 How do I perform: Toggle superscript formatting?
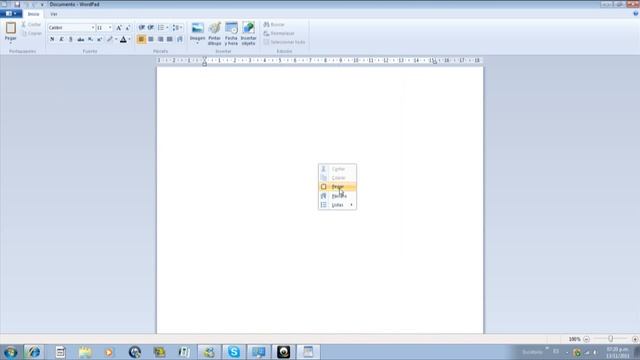coord(100,39)
